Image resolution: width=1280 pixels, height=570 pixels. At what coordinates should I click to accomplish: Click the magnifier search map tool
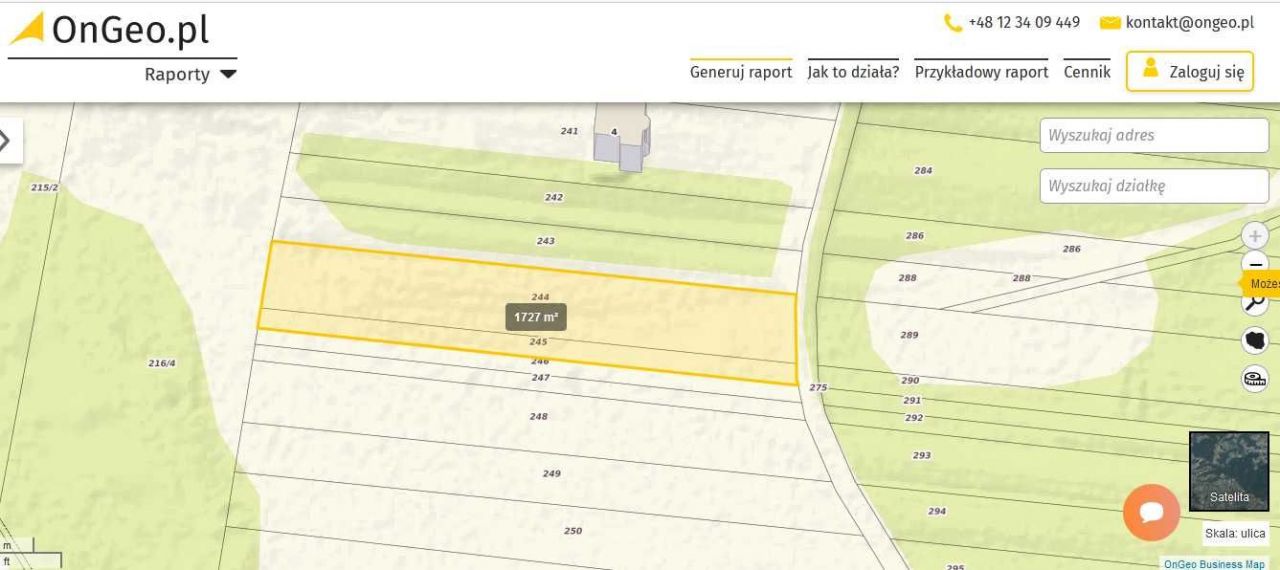[1255, 304]
